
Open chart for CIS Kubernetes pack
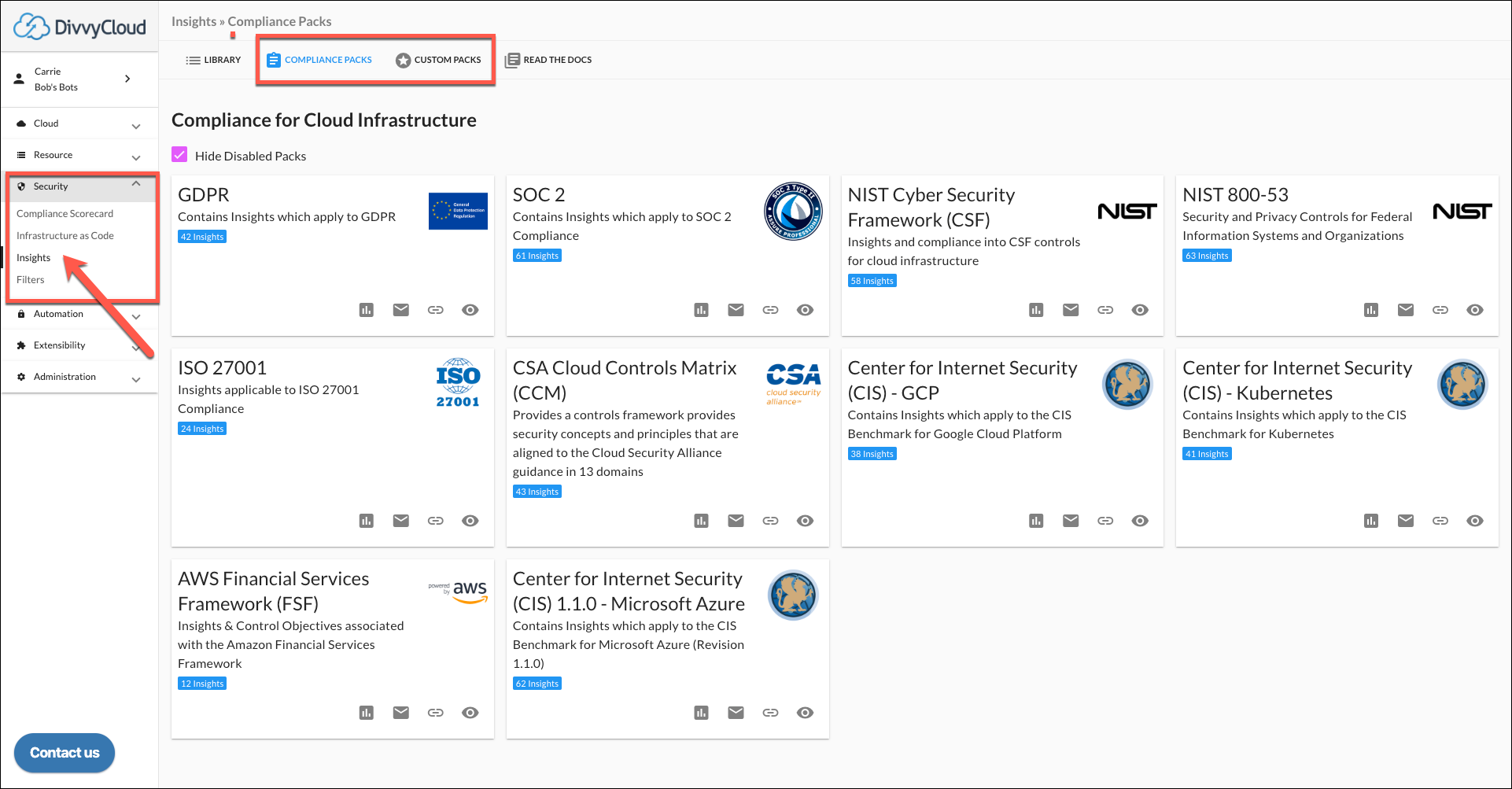(x=1371, y=521)
